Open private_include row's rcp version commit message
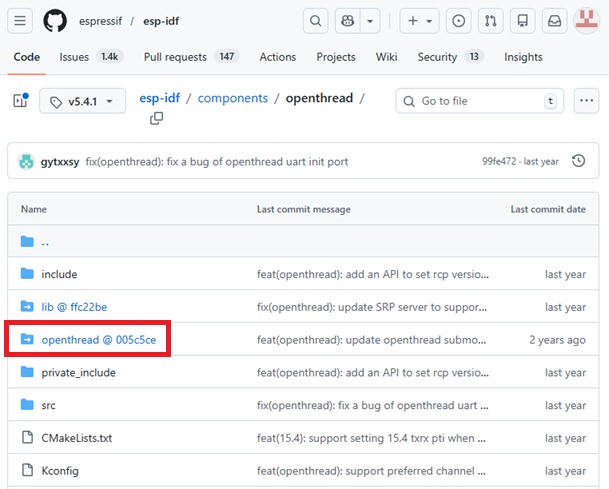 click(x=373, y=372)
